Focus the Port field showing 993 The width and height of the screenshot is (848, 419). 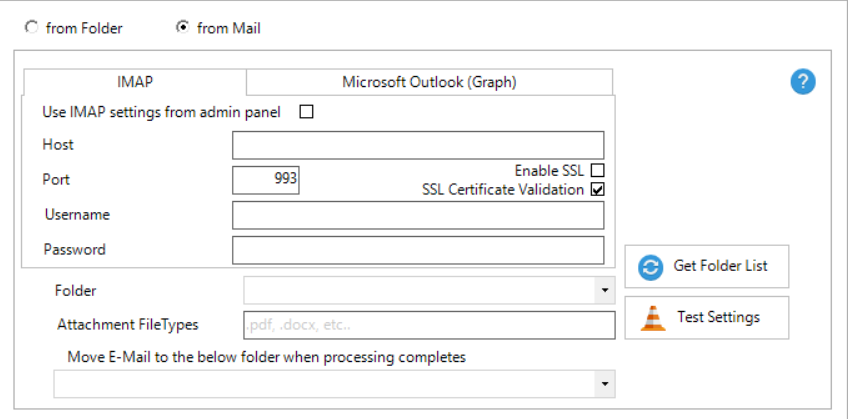266,180
